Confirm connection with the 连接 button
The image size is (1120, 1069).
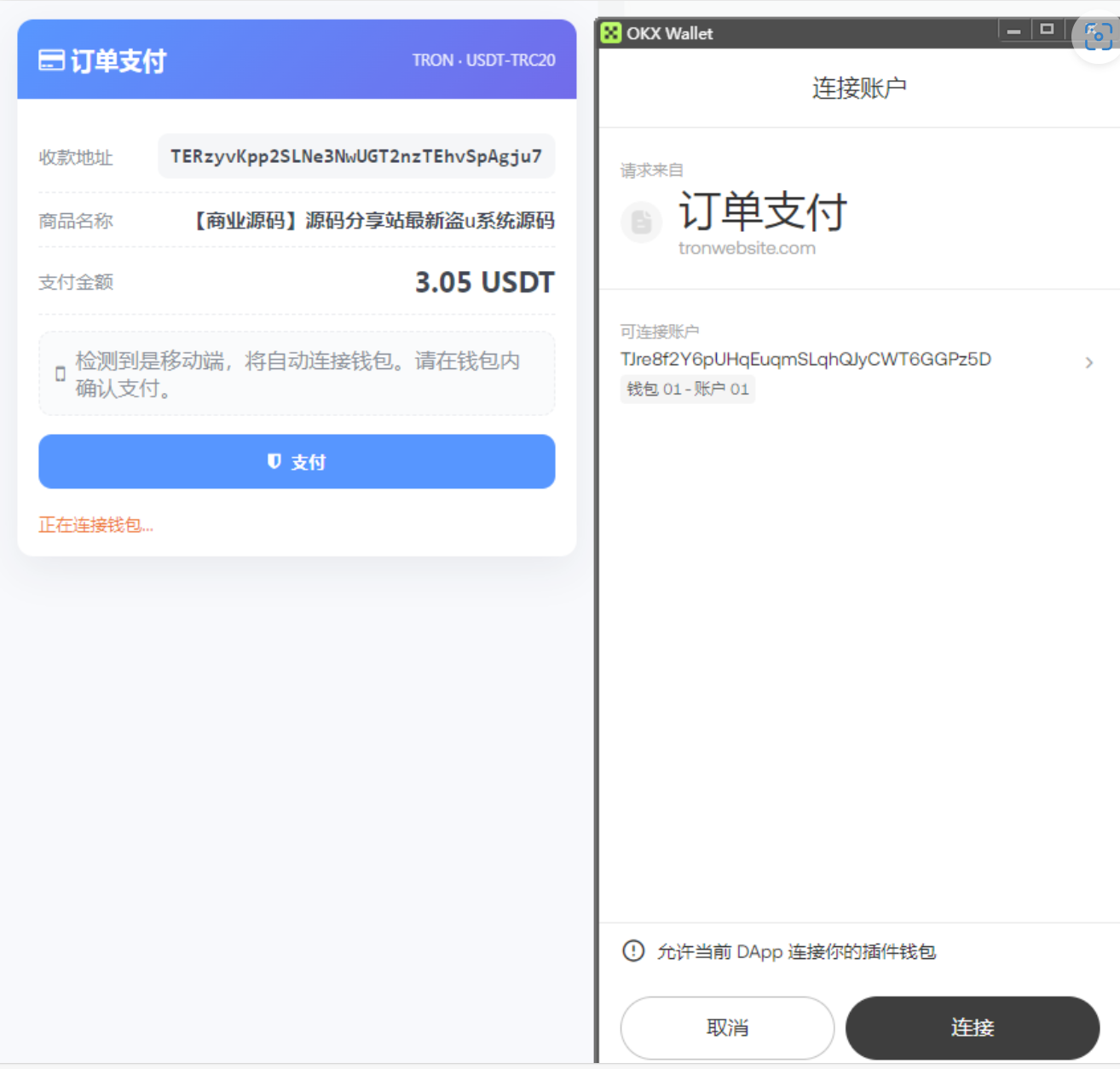click(972, 1027)
